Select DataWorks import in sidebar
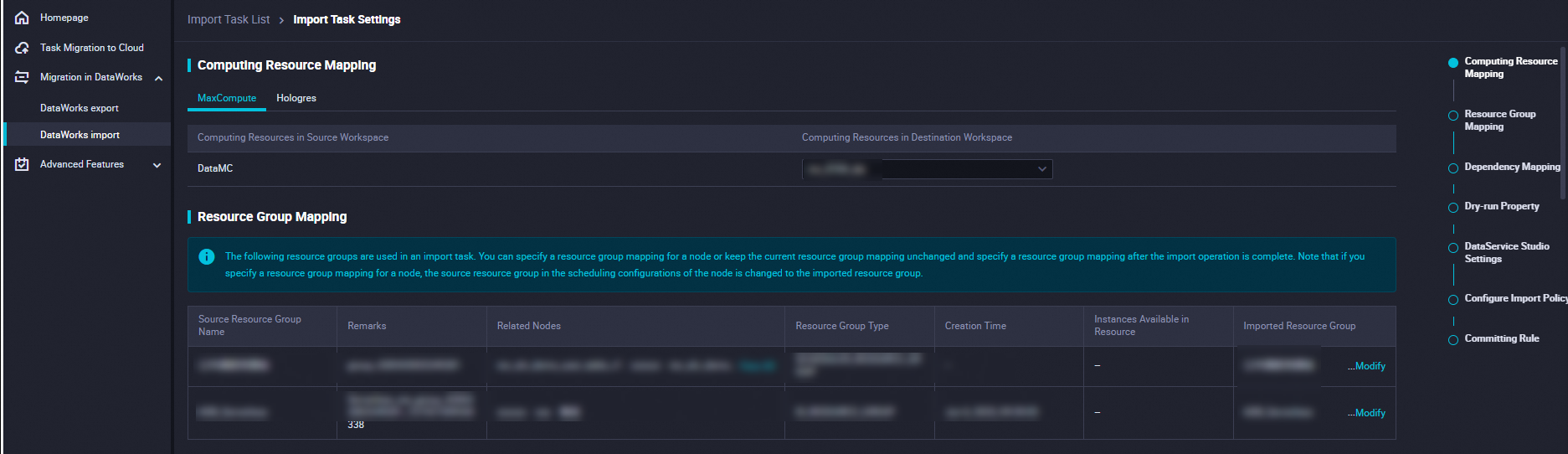This screenshot has width=1568, height=454. click(80, 135)
